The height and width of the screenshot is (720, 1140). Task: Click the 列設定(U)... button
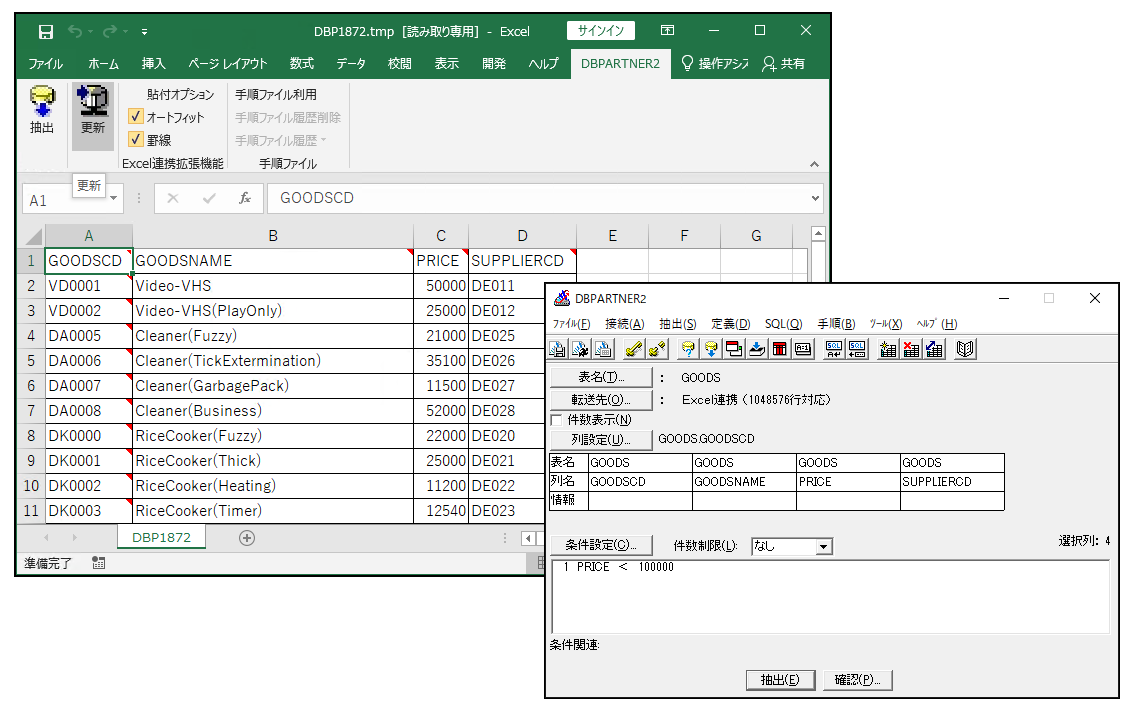(601, 439)
